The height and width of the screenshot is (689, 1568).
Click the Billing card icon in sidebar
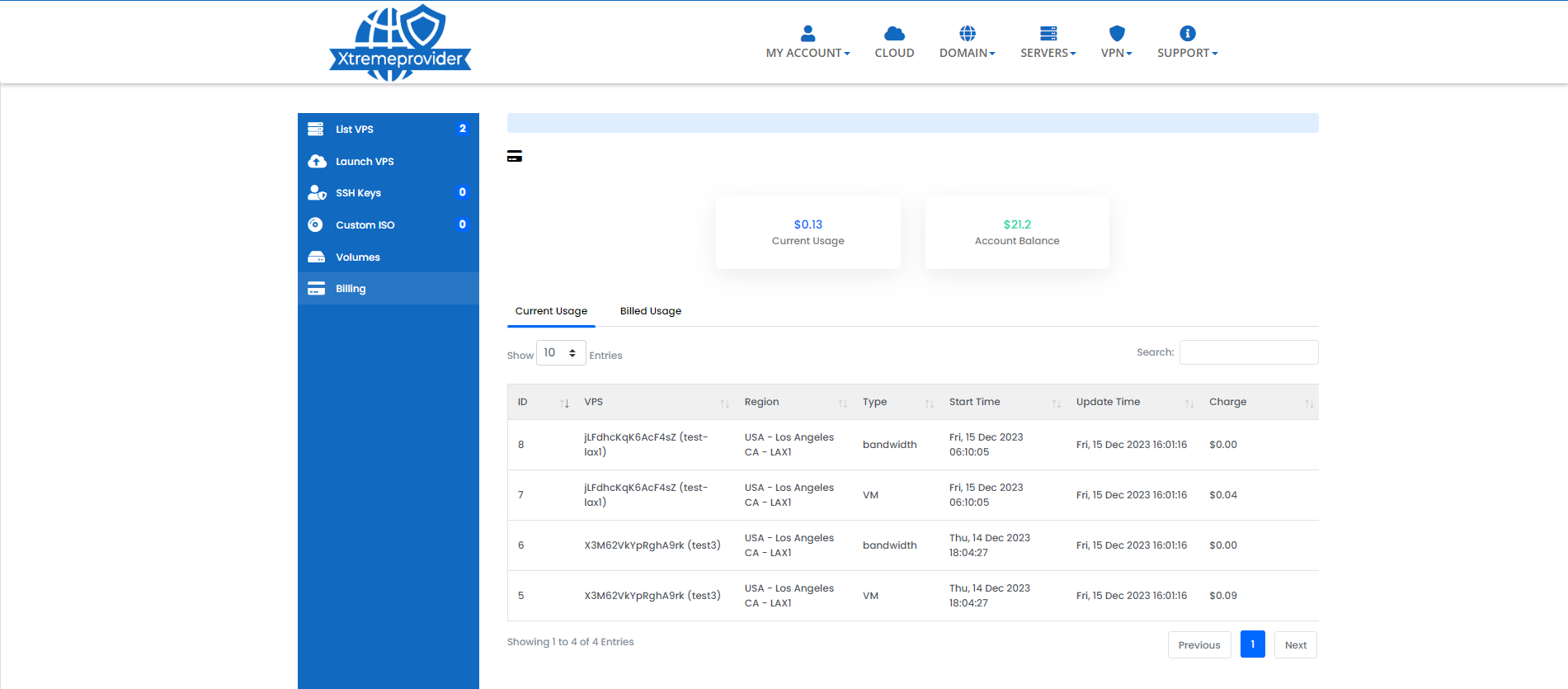point(316,289)
